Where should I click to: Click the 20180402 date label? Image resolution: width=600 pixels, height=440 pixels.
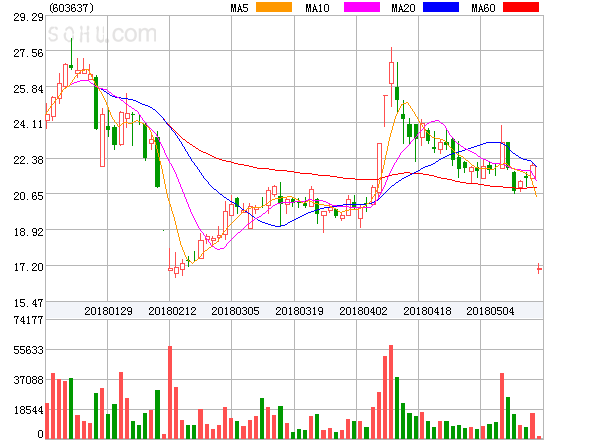[x=363, y=311]
